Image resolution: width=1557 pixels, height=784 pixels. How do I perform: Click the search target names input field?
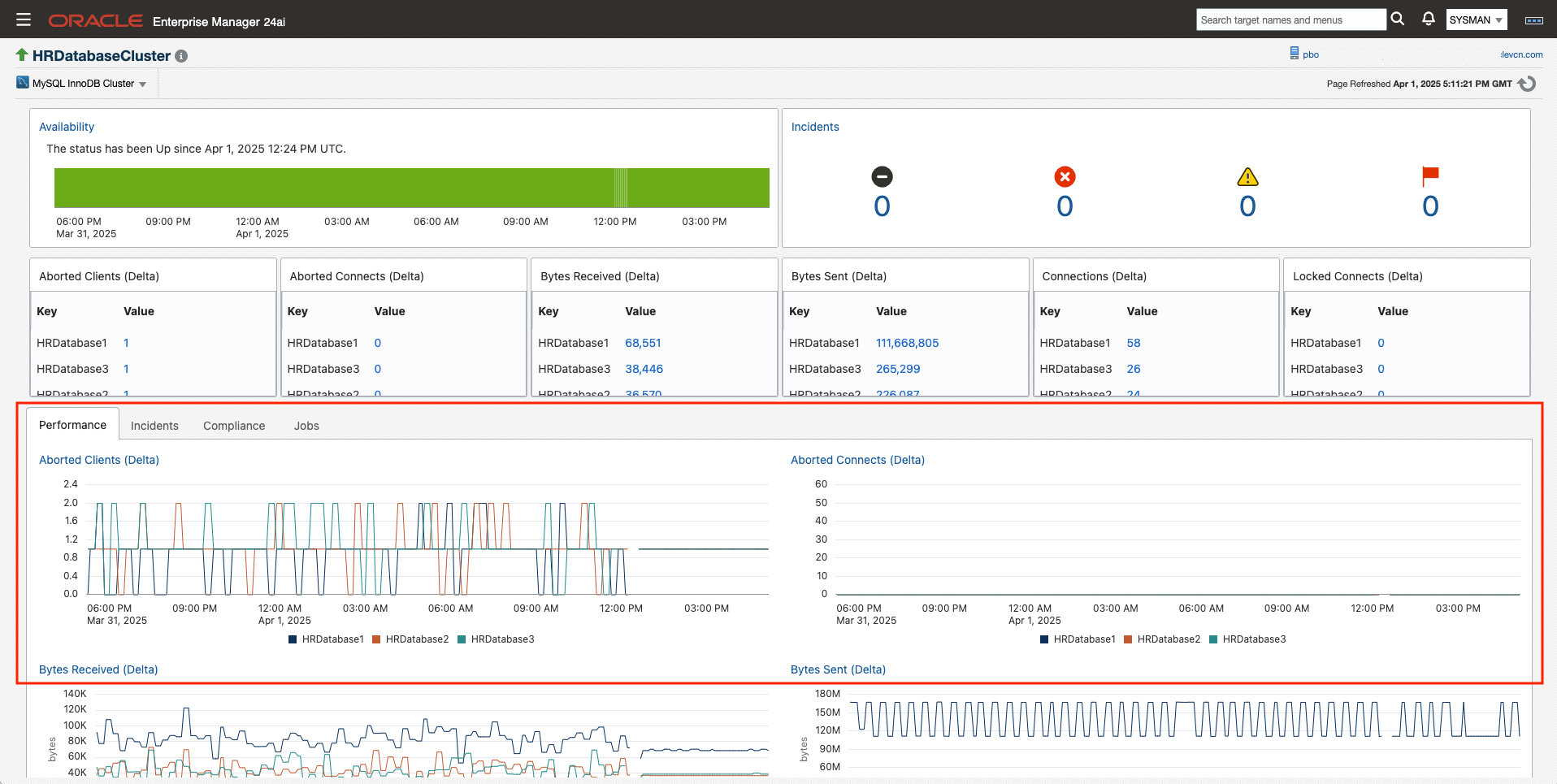coord(1290,20)
